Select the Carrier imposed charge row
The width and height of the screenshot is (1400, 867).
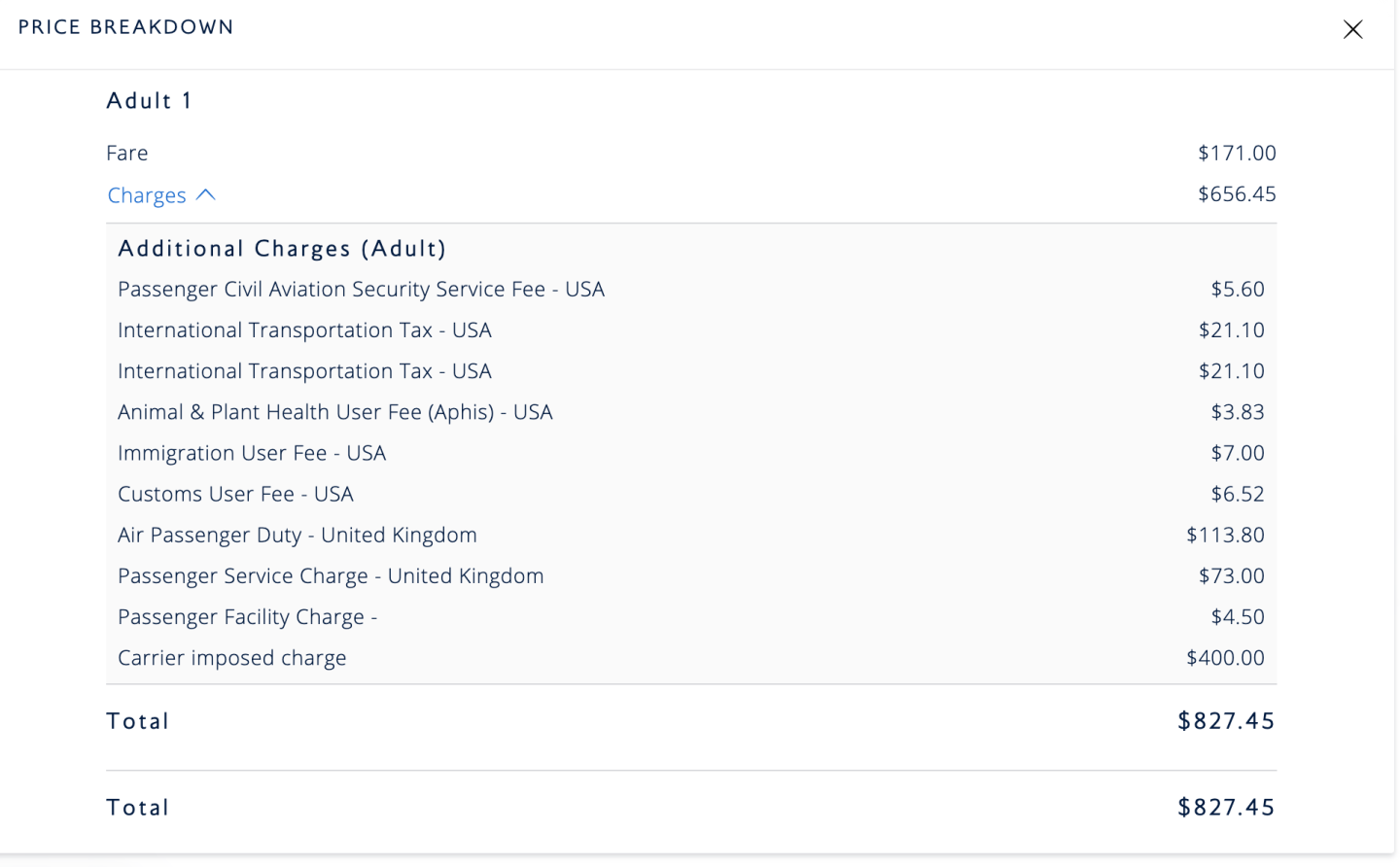click(x=231, y=658)
